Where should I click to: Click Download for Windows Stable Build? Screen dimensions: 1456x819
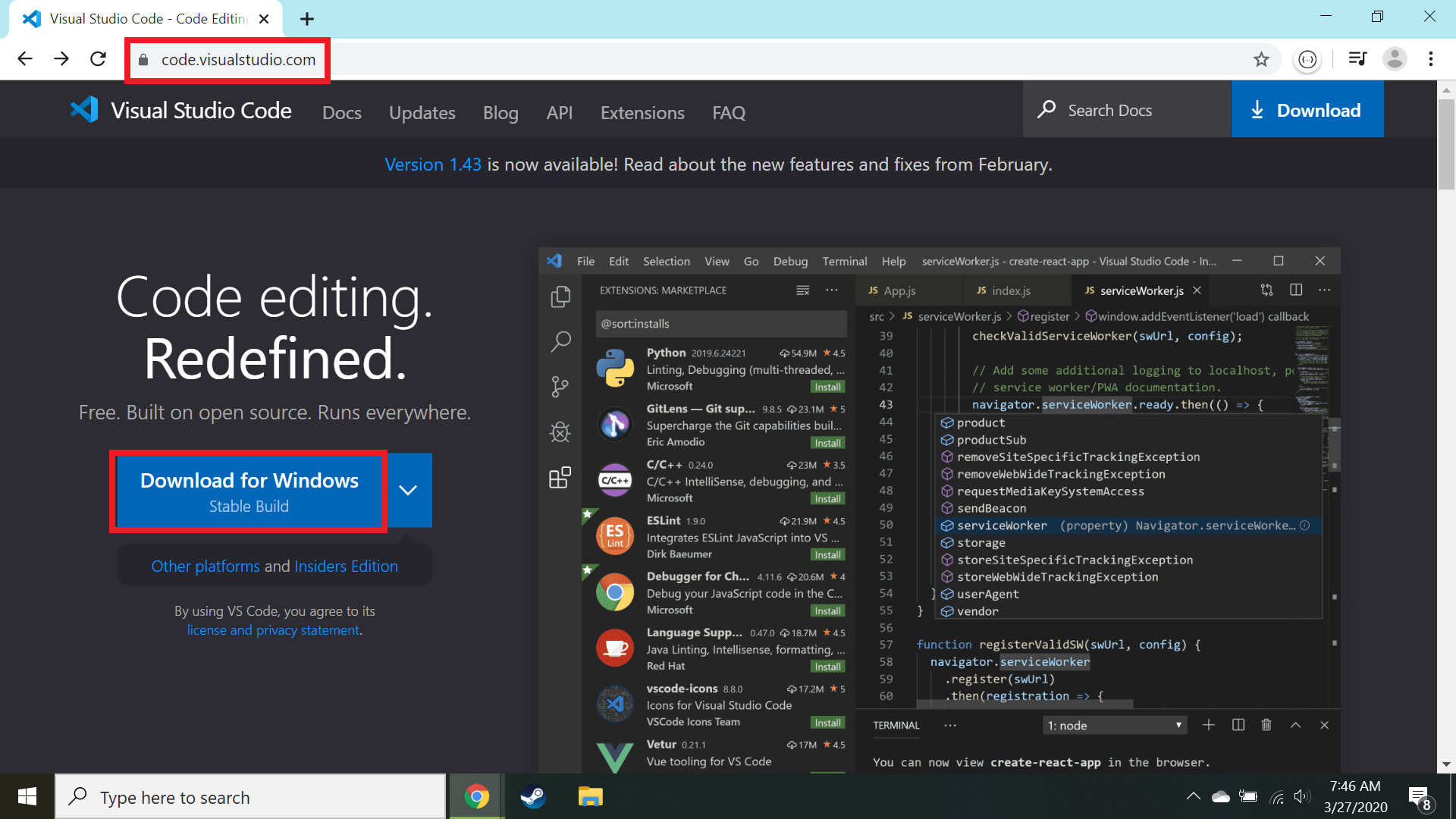pyautogui.click(x=249, y=491)
